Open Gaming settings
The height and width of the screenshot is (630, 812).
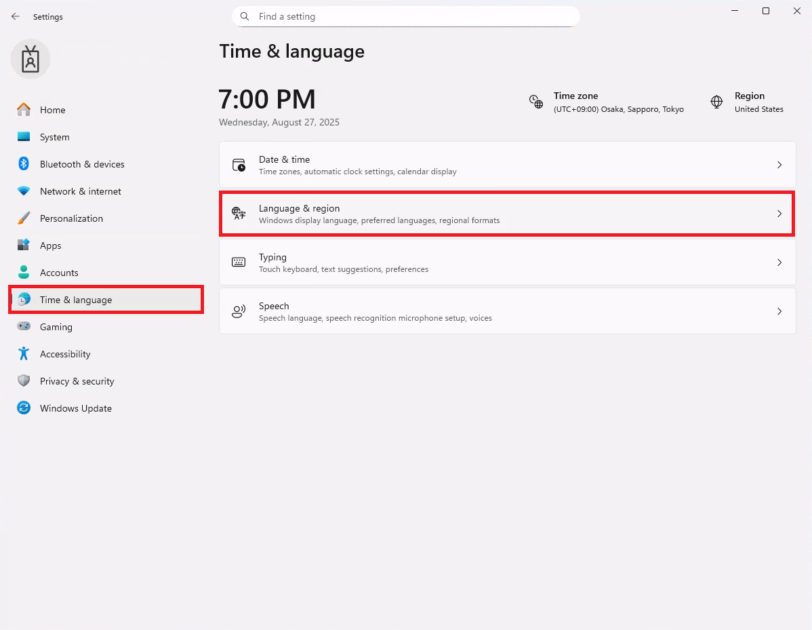[106, 327]
